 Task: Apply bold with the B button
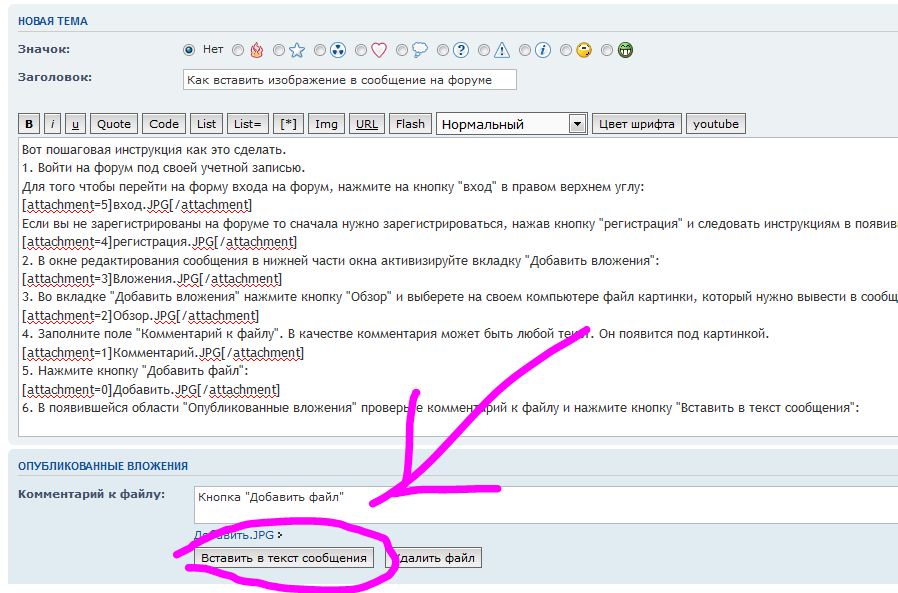[x=29, y=124]
